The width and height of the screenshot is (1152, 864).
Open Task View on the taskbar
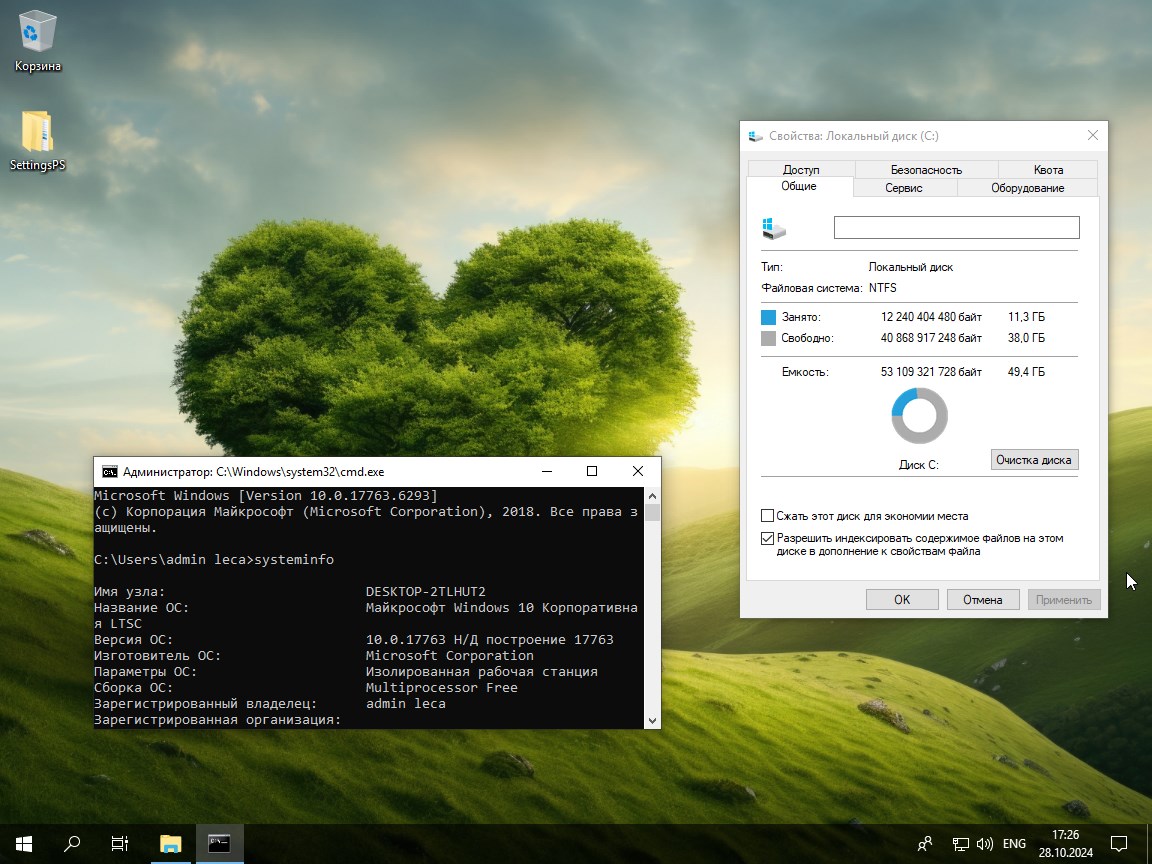119,843
